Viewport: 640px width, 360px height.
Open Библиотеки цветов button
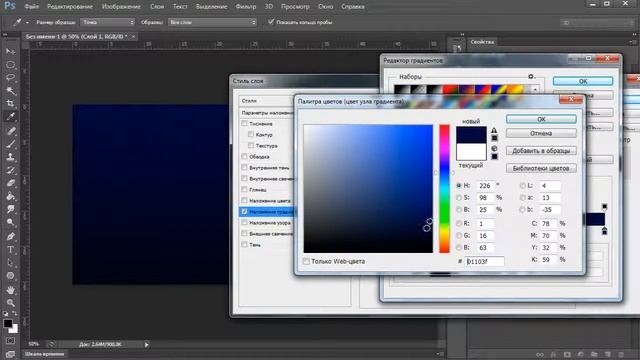pyautogui.click(x=541, y=168)
